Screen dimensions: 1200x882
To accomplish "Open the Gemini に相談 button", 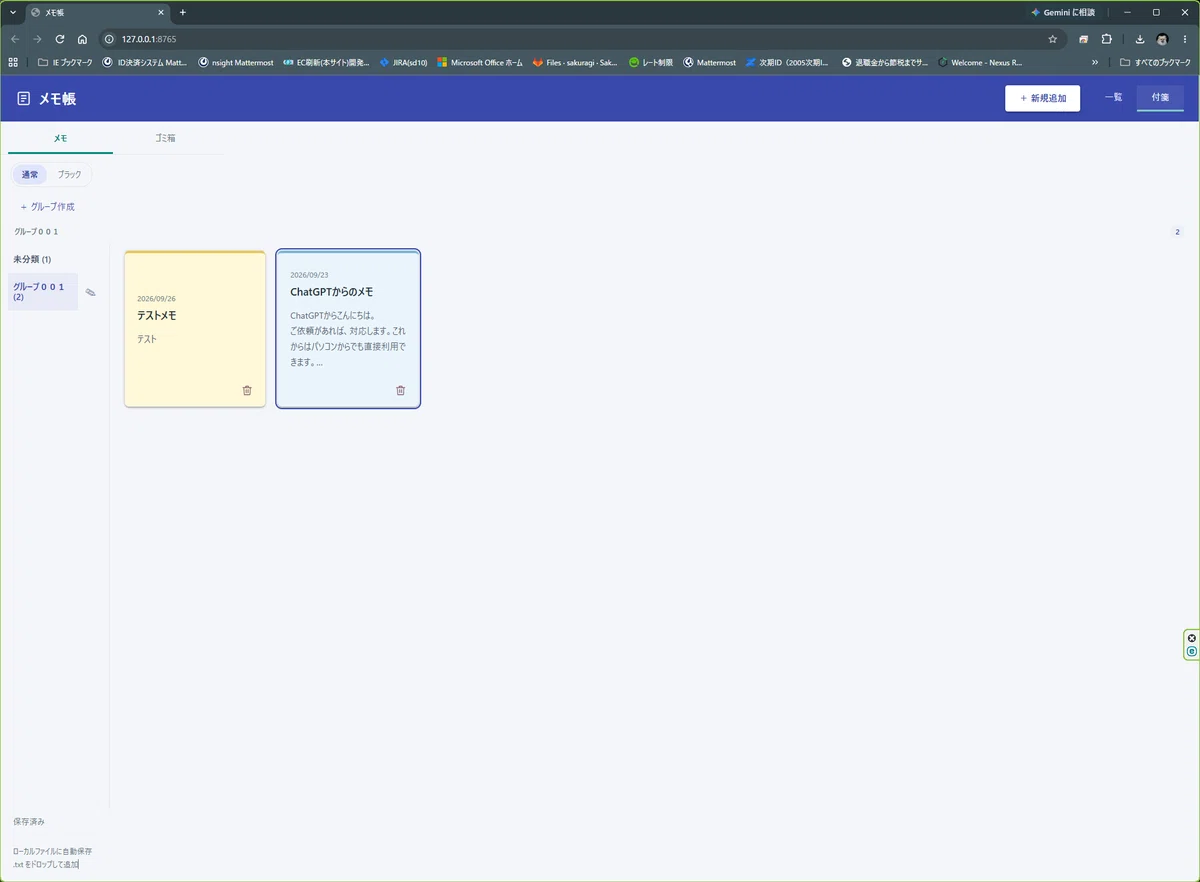I will pos(1063,12).
